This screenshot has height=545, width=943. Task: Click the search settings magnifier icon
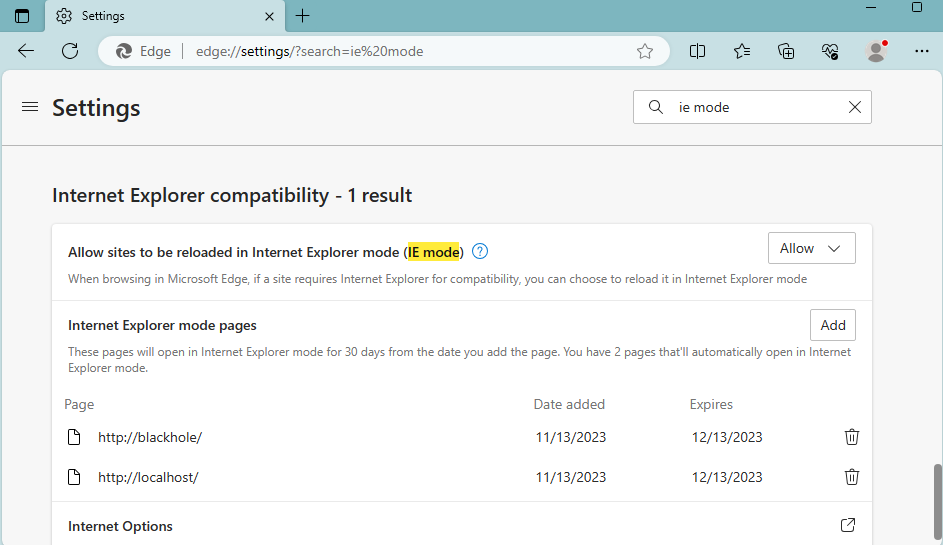[x=656, y=107]
